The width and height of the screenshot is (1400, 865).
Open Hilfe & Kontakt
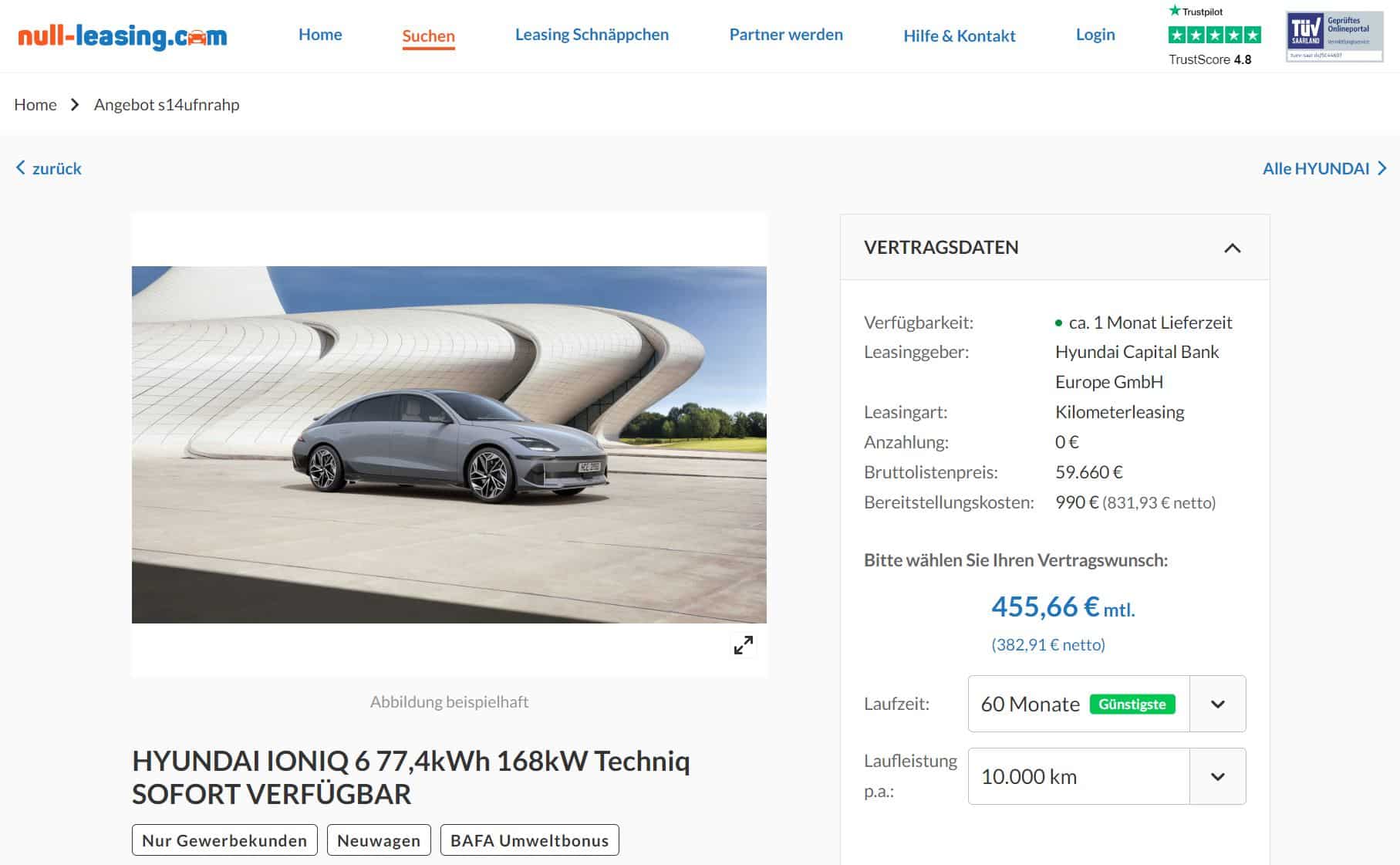959,36
